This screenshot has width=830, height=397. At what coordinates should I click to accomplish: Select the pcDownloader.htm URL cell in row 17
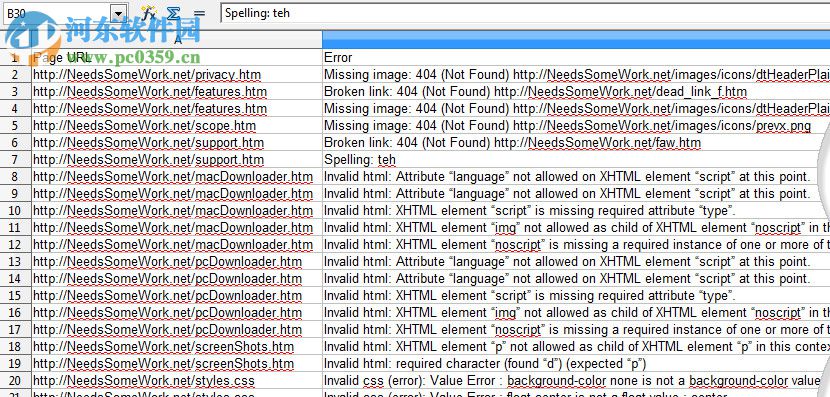pos(177,329)
